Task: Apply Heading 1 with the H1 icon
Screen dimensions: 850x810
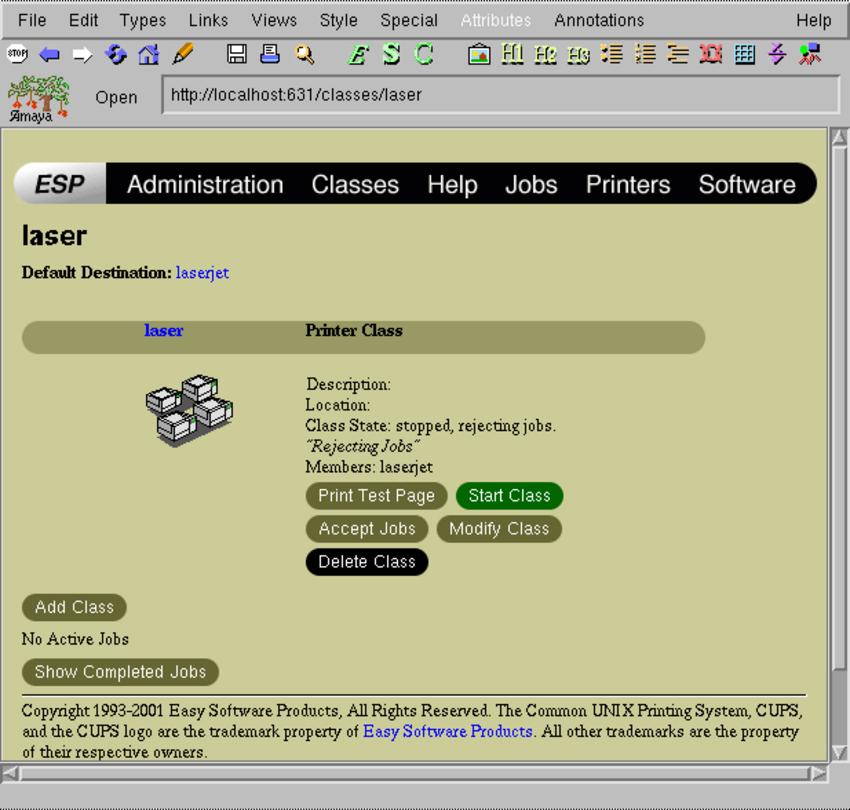Action: click(512, 55)
